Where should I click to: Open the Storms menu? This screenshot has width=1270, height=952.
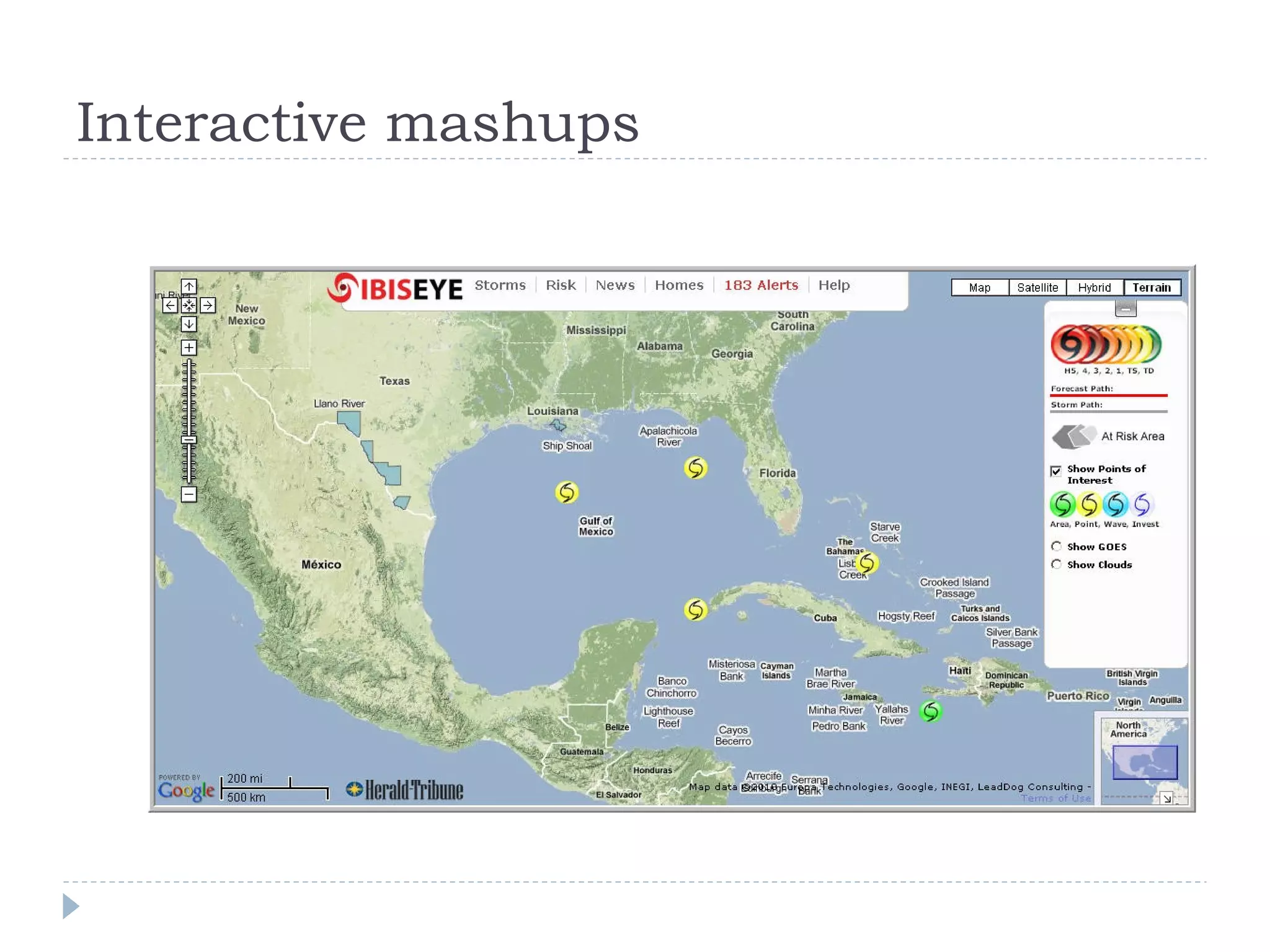500,285
